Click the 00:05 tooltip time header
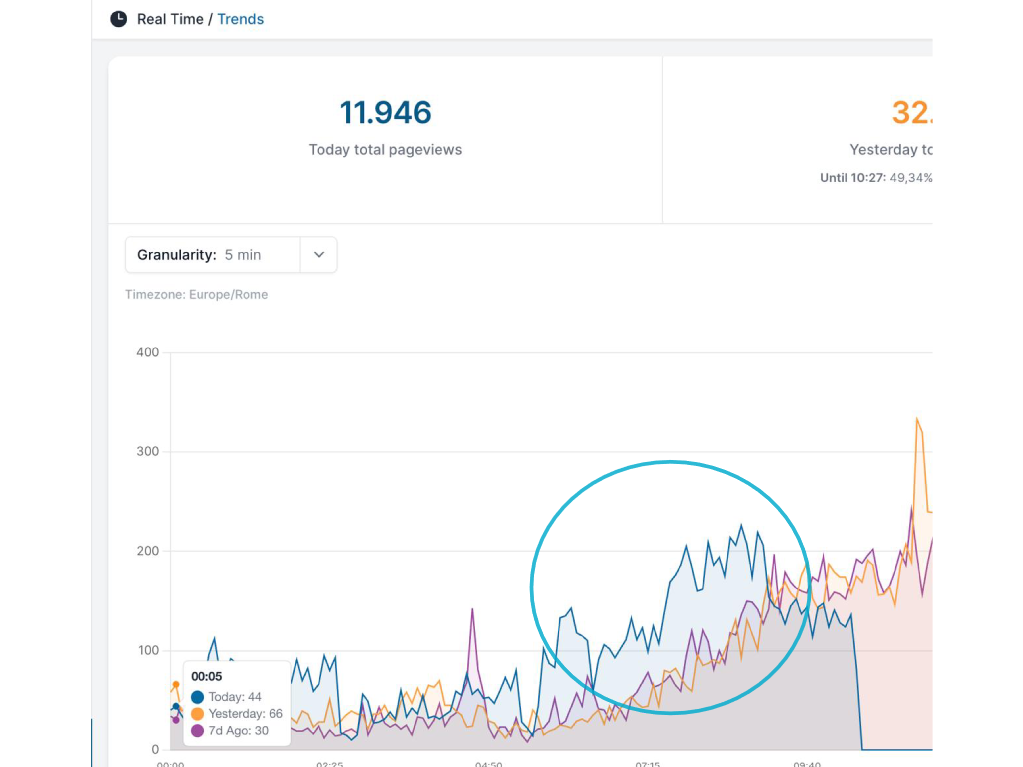This screenshot has height=767, width=1023. [206, 676]
